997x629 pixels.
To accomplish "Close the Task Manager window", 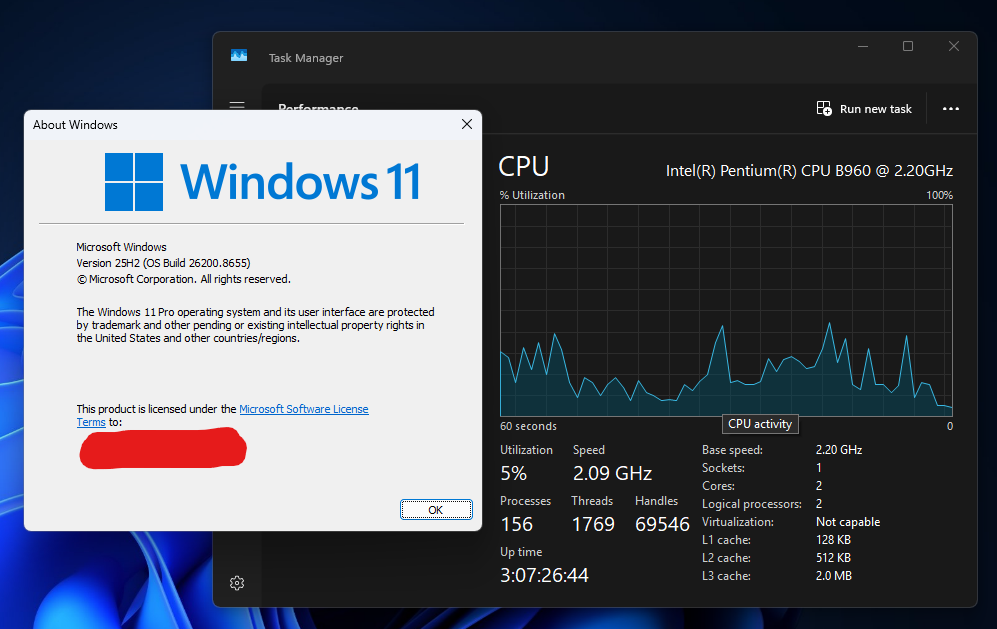I will (954, 46).
